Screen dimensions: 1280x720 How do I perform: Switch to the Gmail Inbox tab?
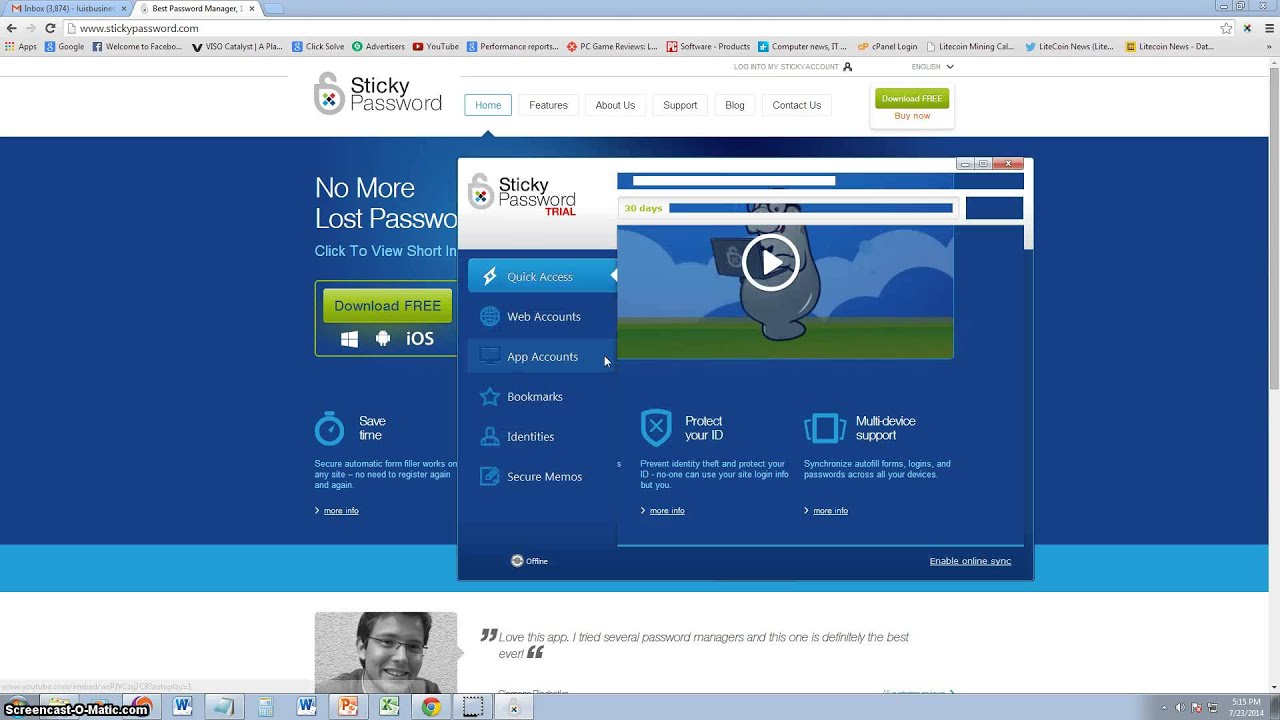[66, 8]
